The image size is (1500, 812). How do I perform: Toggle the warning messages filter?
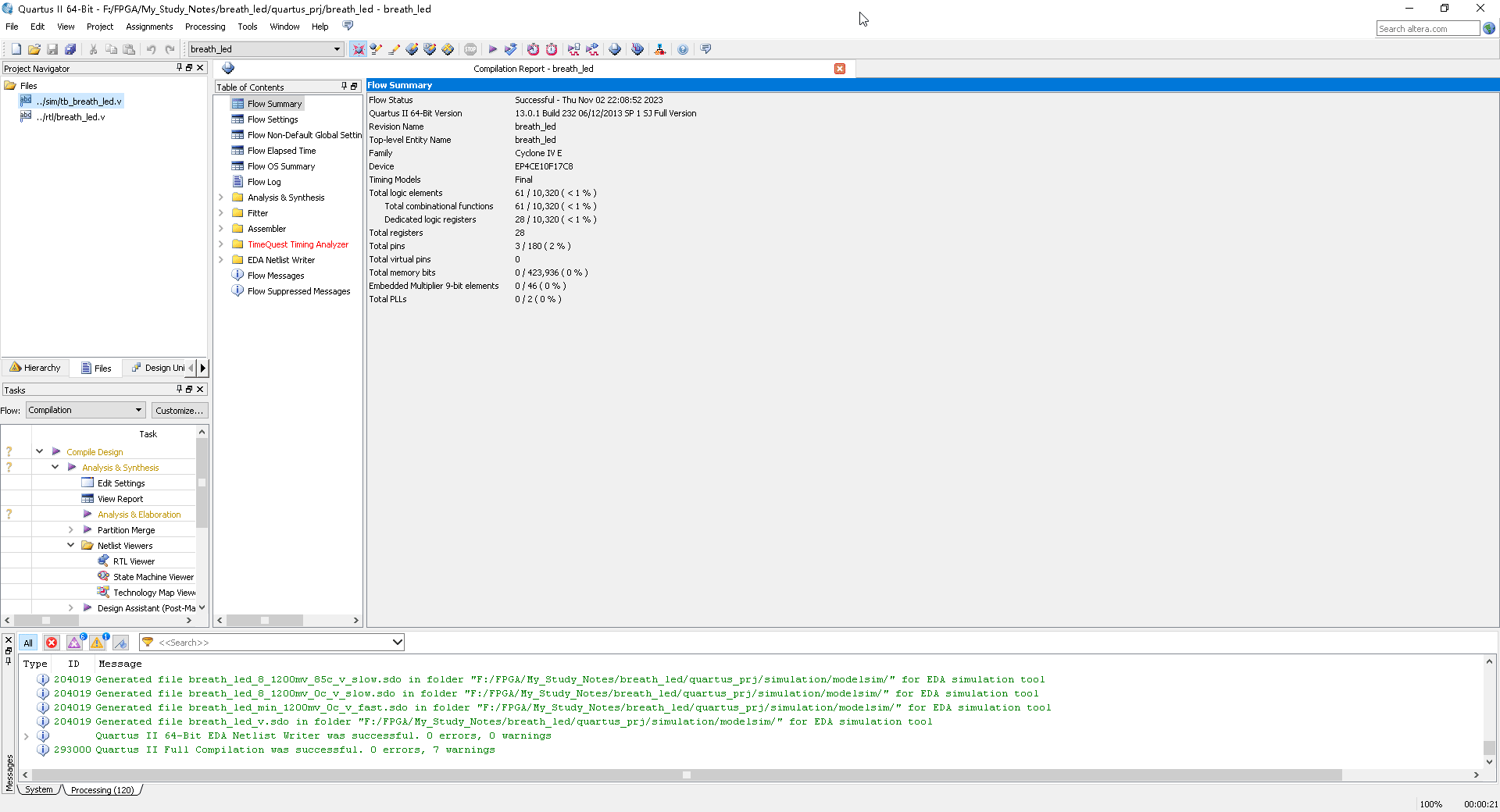pyautogui.click(x=98, y=643)
